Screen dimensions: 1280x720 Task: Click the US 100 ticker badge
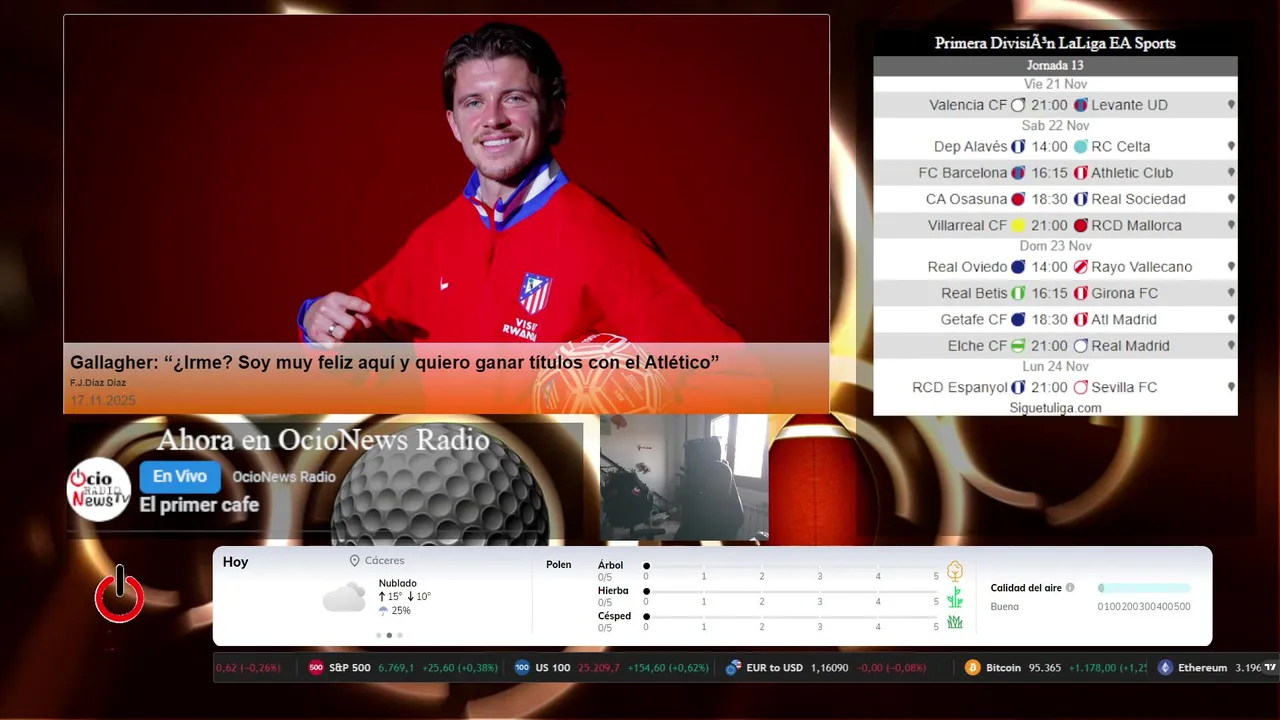pyautogui.click(x=522, y=668)
